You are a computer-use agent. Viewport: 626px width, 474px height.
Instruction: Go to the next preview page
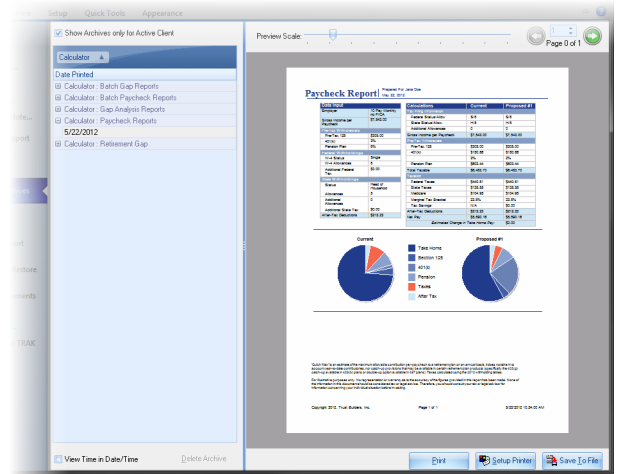tap(592, 37)
